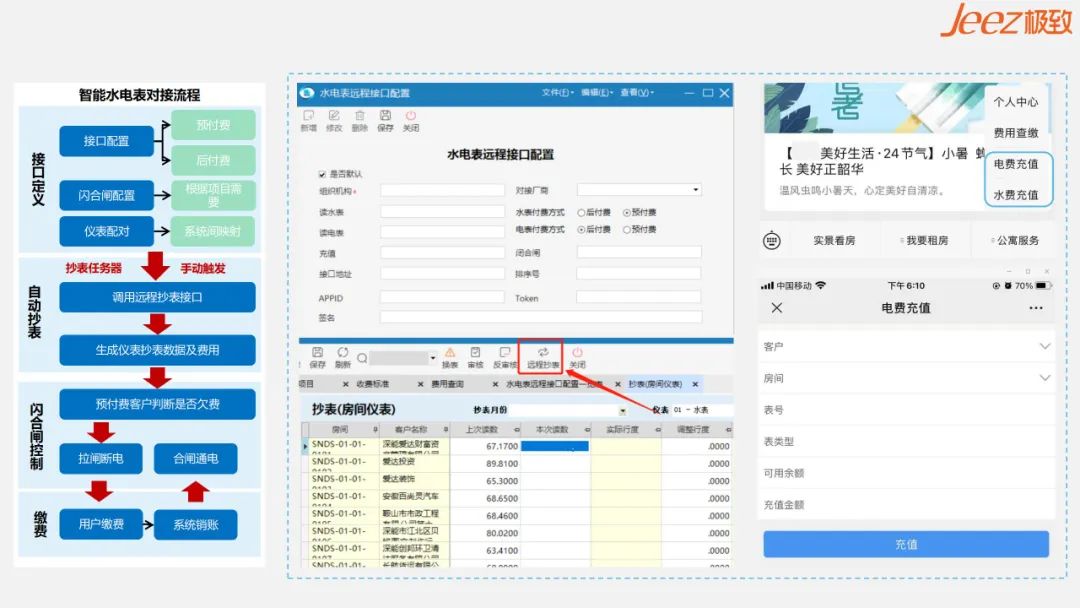This screenshot has width=1080, height=608.
Task: Open the 对接厂商 dropdown
Action: click(696, 190)
